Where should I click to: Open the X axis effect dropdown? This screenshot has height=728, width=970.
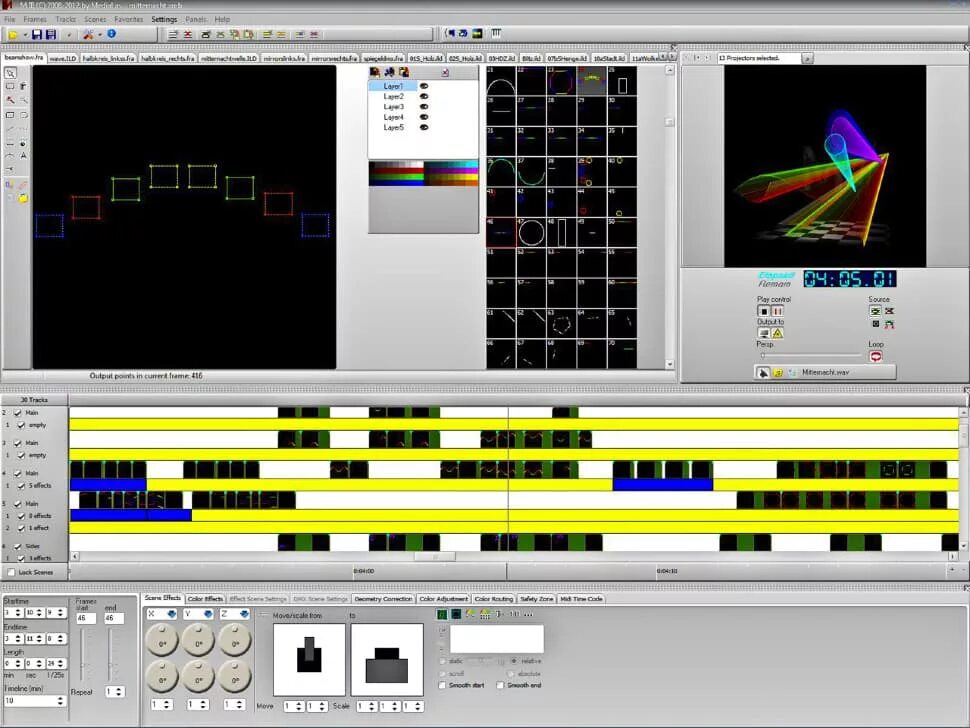point(171,614)
